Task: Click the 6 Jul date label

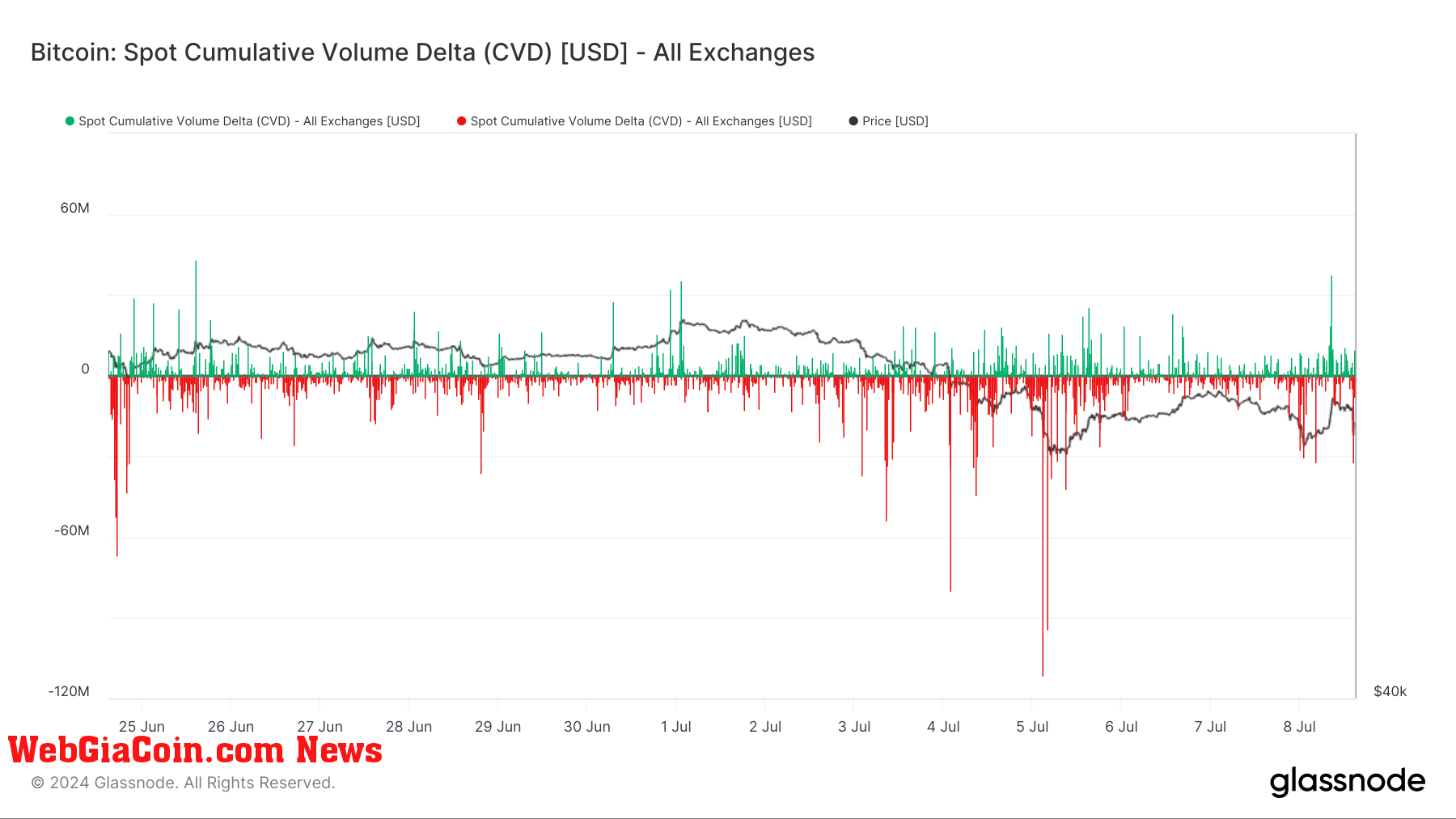Action: [x=1120, y=727]
